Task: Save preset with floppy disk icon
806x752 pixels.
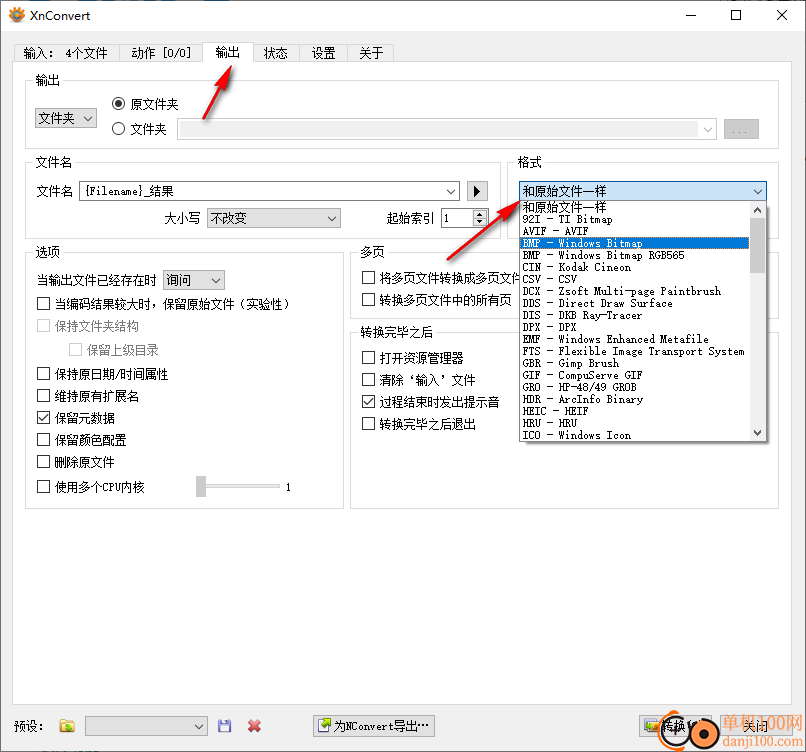Action: 224,726
